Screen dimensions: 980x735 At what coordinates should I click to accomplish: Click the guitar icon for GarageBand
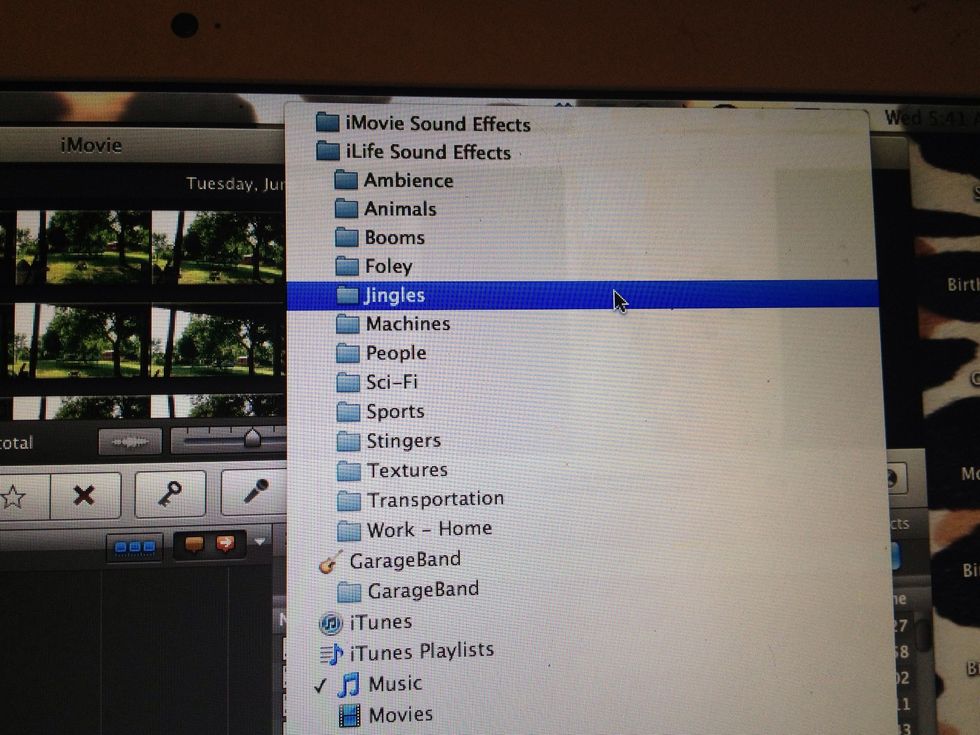pyautogui.click(x=330, y=562)
